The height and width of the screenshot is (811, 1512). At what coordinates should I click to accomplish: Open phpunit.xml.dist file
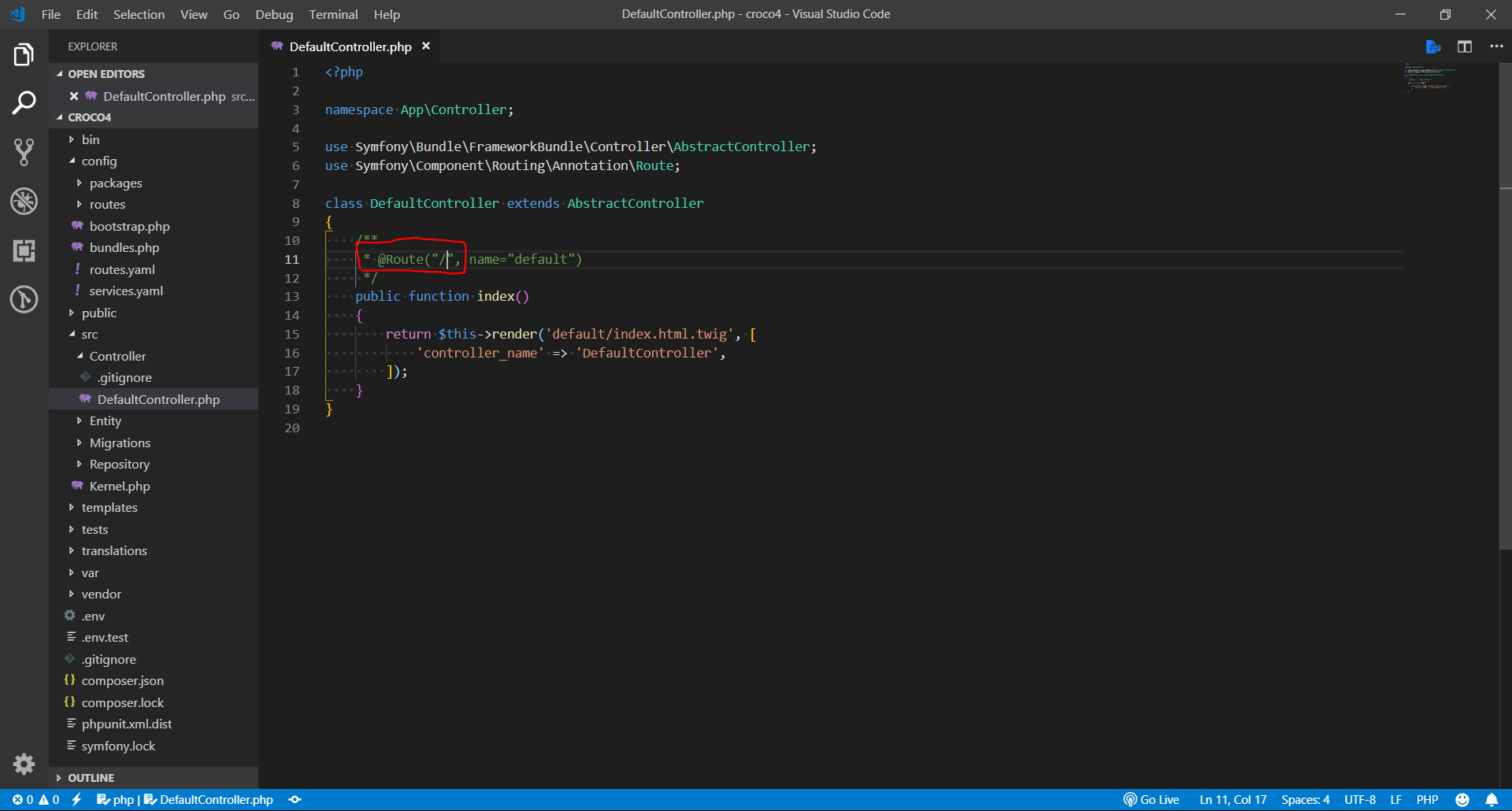click(154, 724)
